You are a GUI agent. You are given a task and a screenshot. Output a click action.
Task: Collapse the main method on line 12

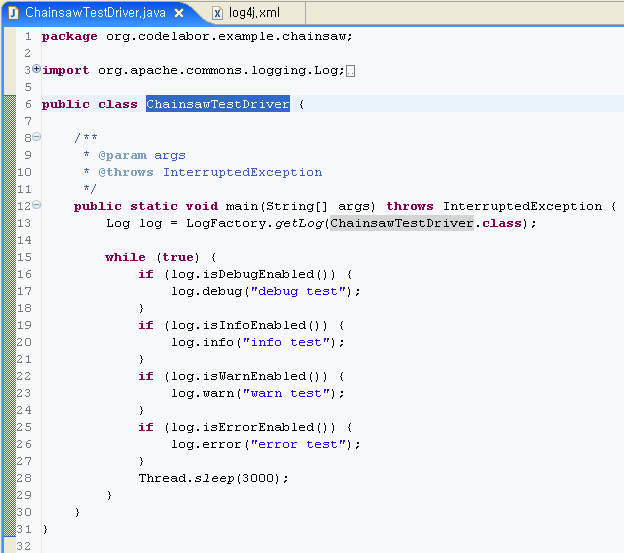[37, 206]
